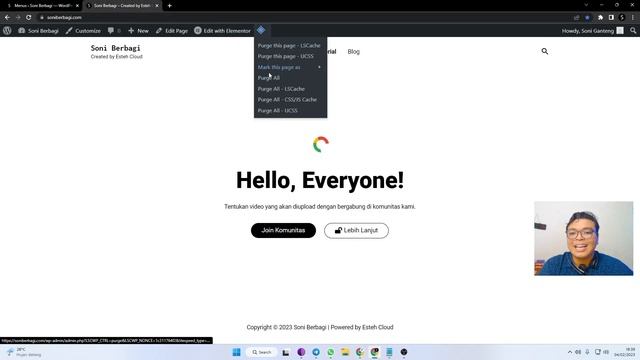The image size is (640, 360).
Task: Show hidden system tray icons
Action: [570, 352]
